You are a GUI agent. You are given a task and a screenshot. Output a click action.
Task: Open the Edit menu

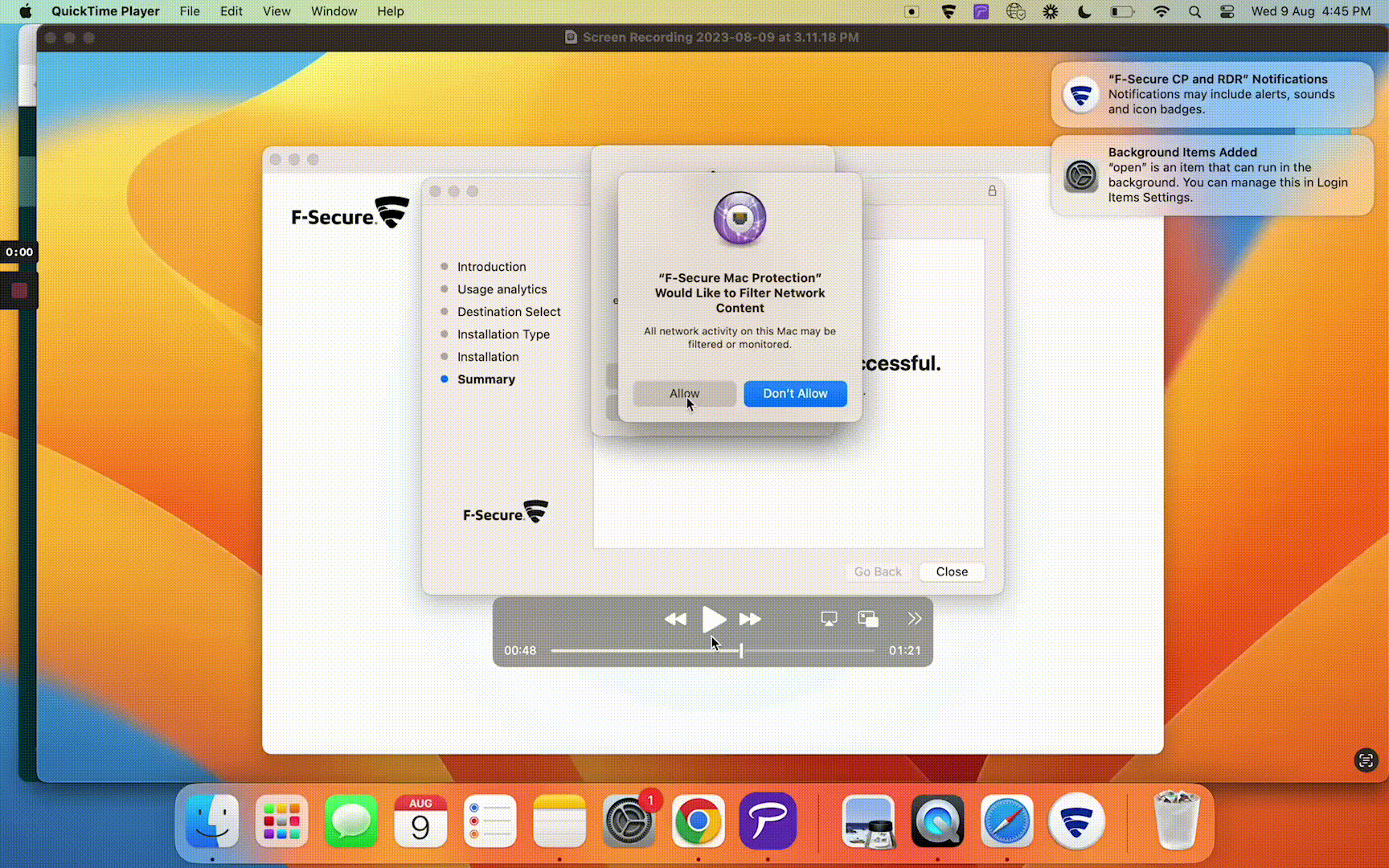(231, 11)
